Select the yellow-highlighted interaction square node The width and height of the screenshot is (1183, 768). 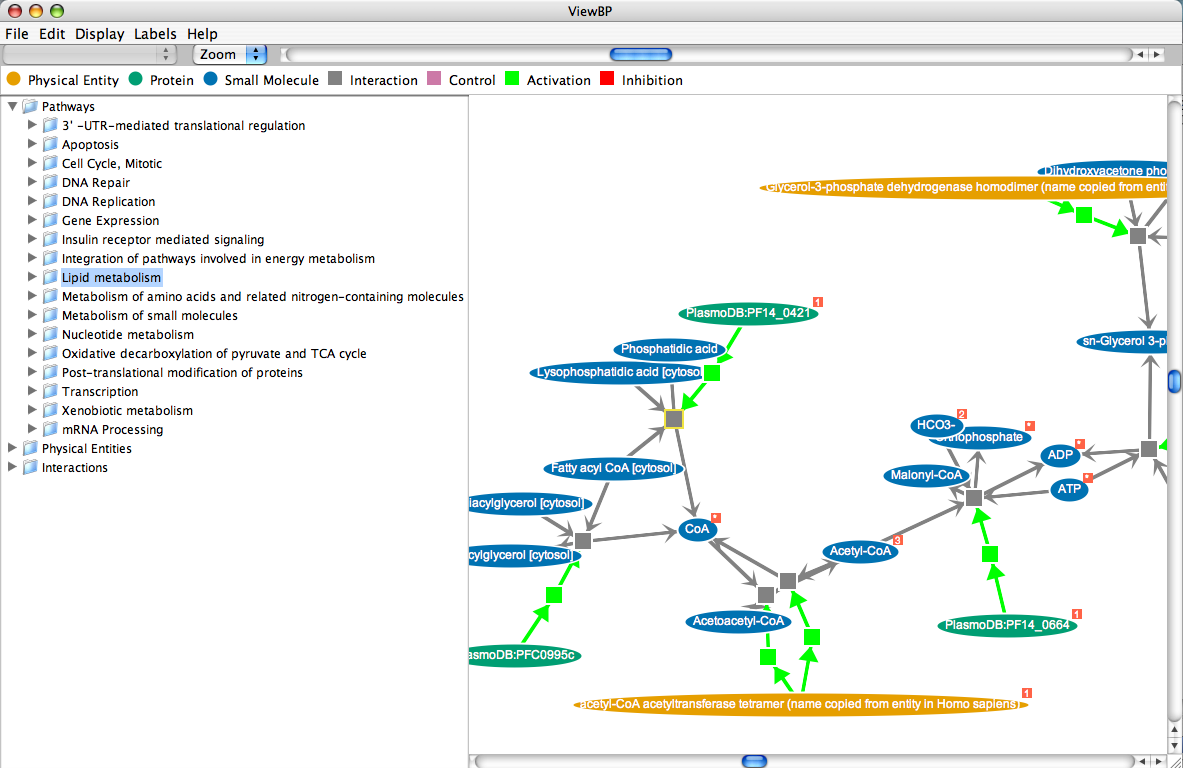click(674, 419)
